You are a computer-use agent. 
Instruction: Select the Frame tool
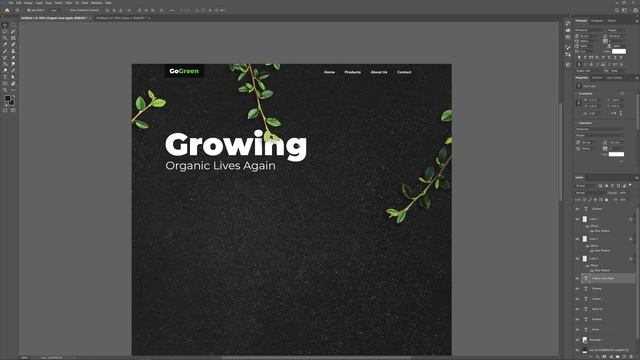pyautogui.click(x=13, y=38)
